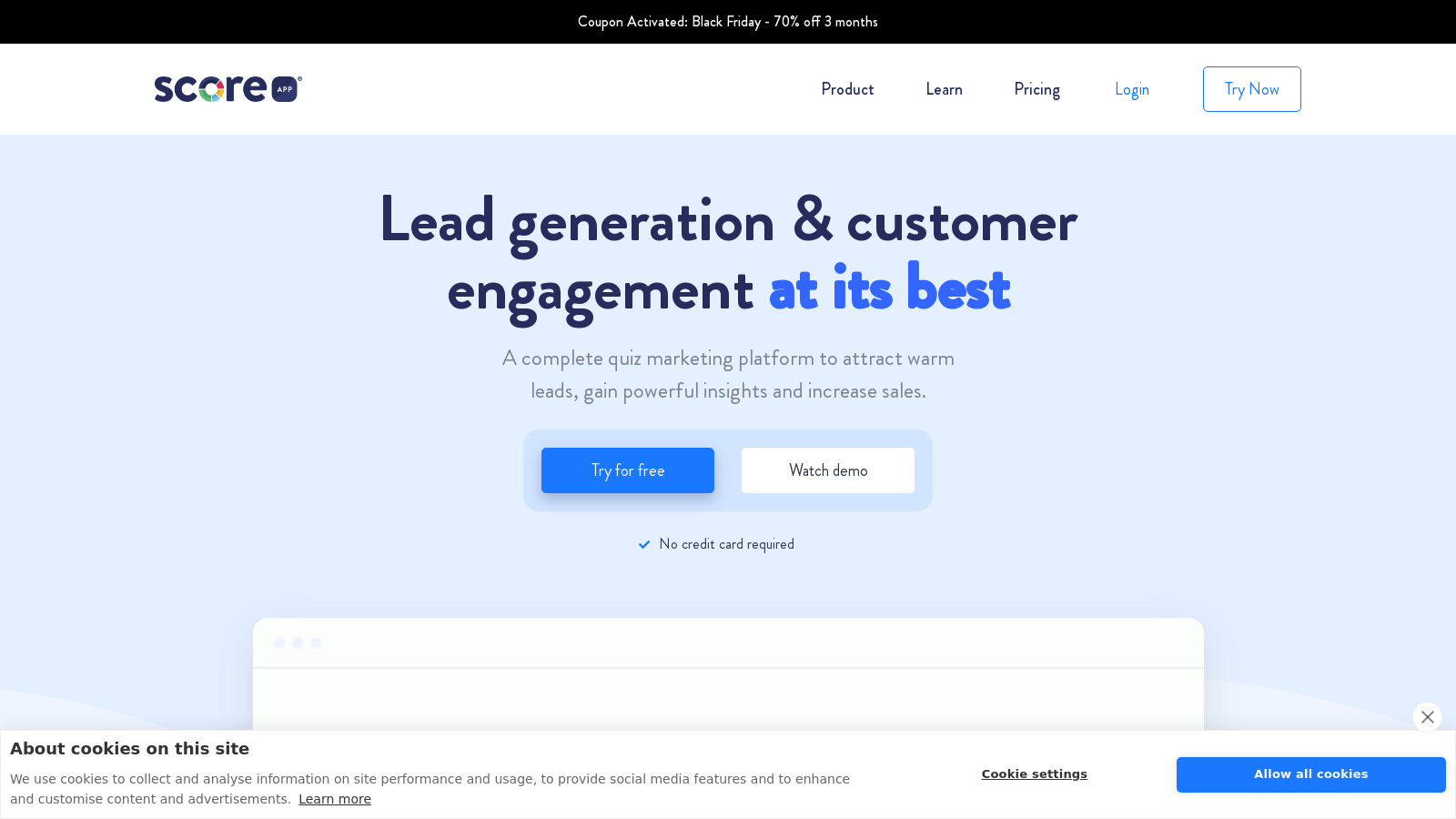Click the Try Now button

point(1251,89)
